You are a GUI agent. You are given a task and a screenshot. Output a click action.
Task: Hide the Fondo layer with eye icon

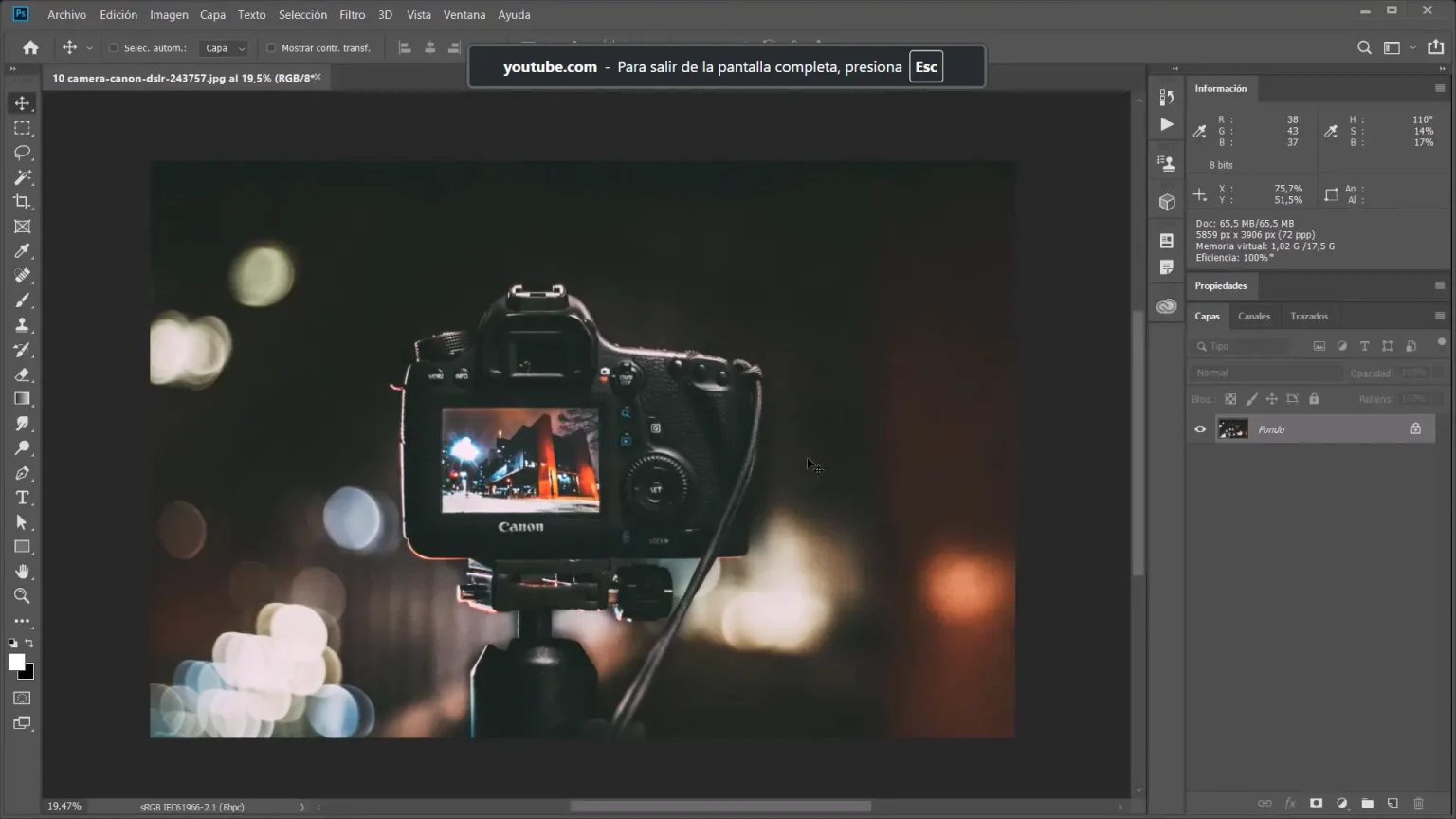[x=1200, y=429]
